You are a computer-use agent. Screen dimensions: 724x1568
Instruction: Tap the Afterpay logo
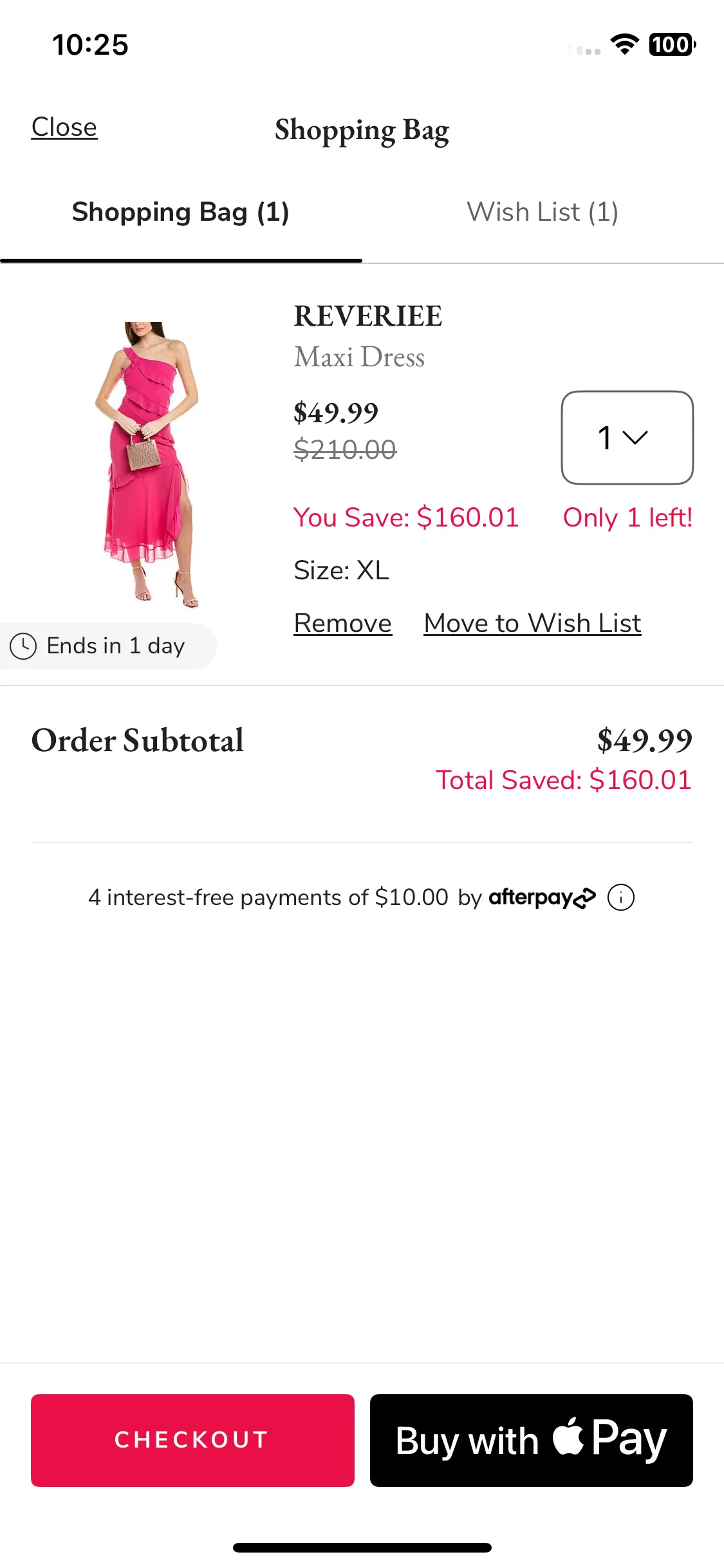pos(542,897)
